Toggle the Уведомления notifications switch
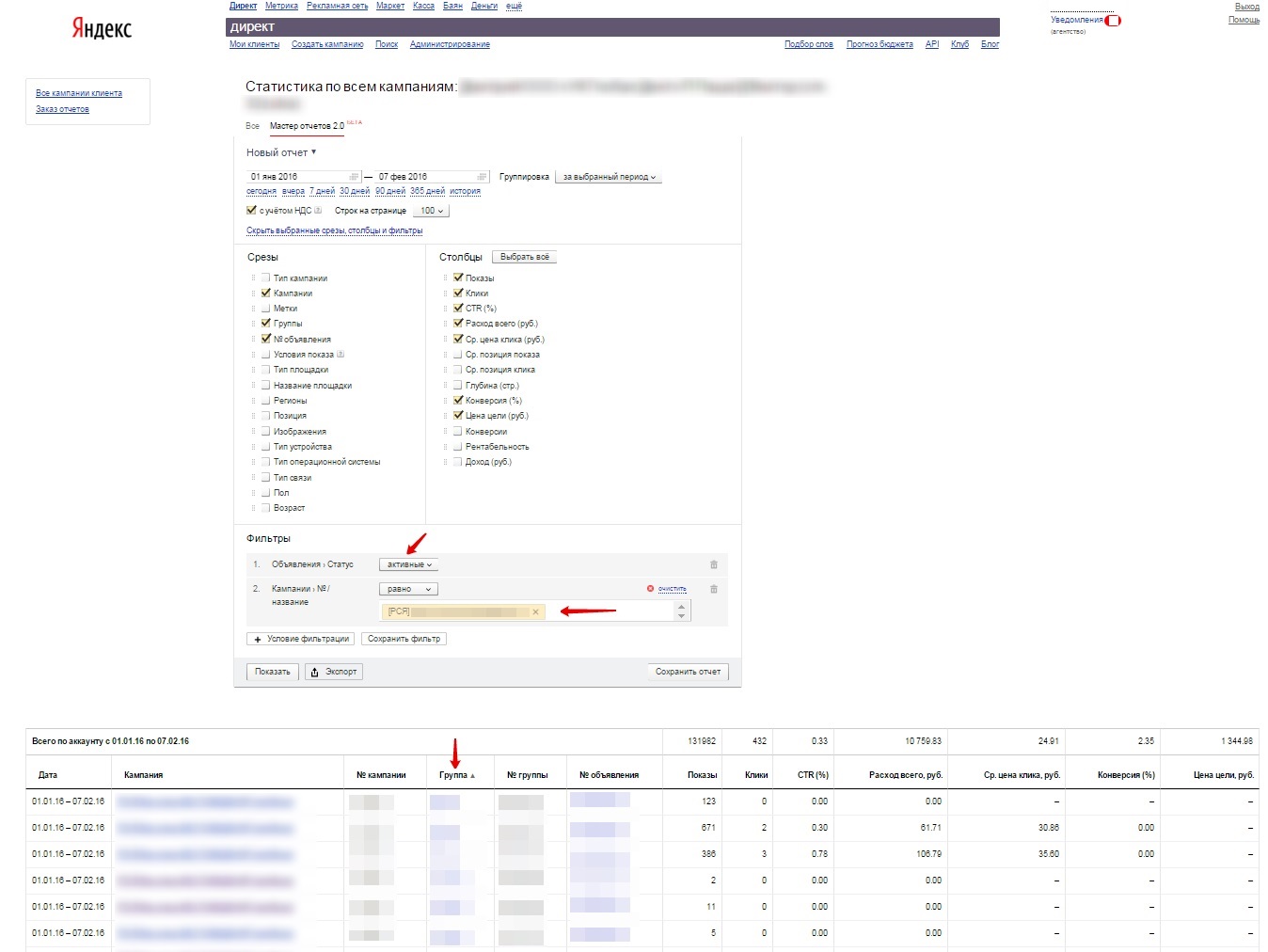The image size is (1268, 952). pos(1113,21)
